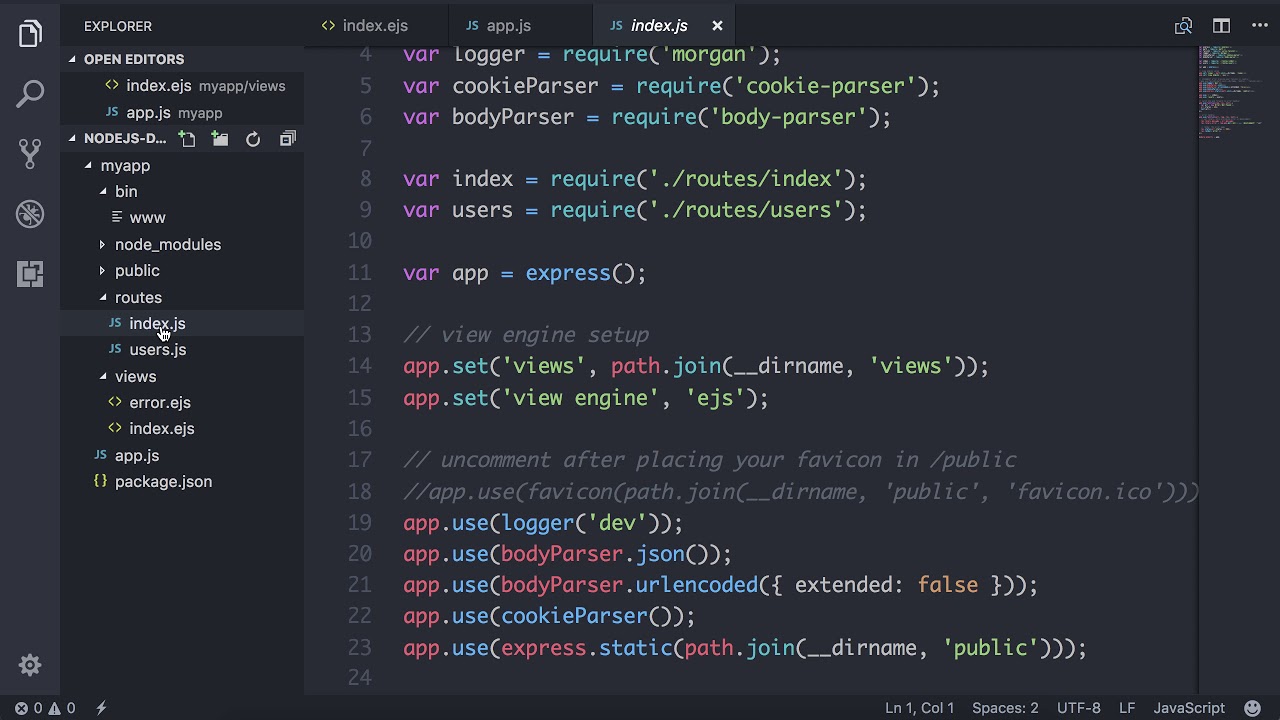Collapse the views folder

coord(135,376)
